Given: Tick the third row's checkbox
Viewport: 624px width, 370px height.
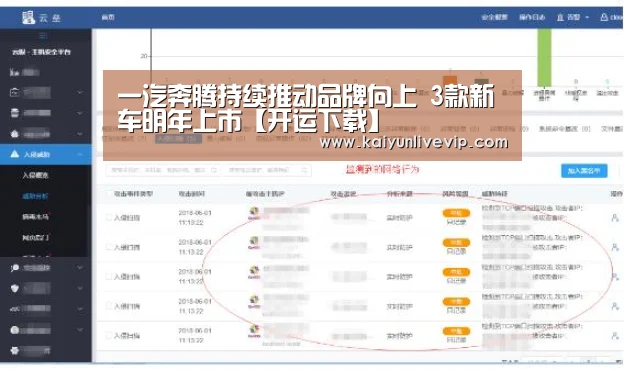Looking at the screenshot, I should point(109,277).
